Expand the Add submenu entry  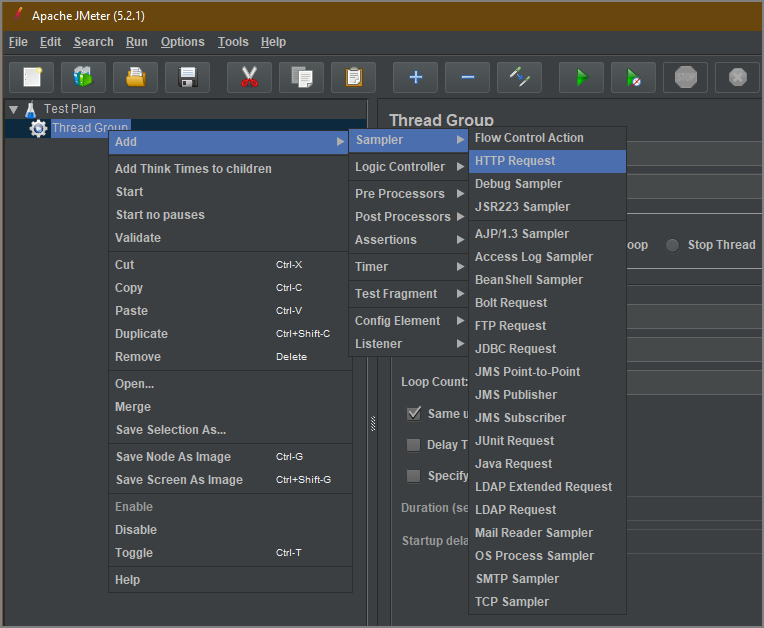click(x=229, y=142)
